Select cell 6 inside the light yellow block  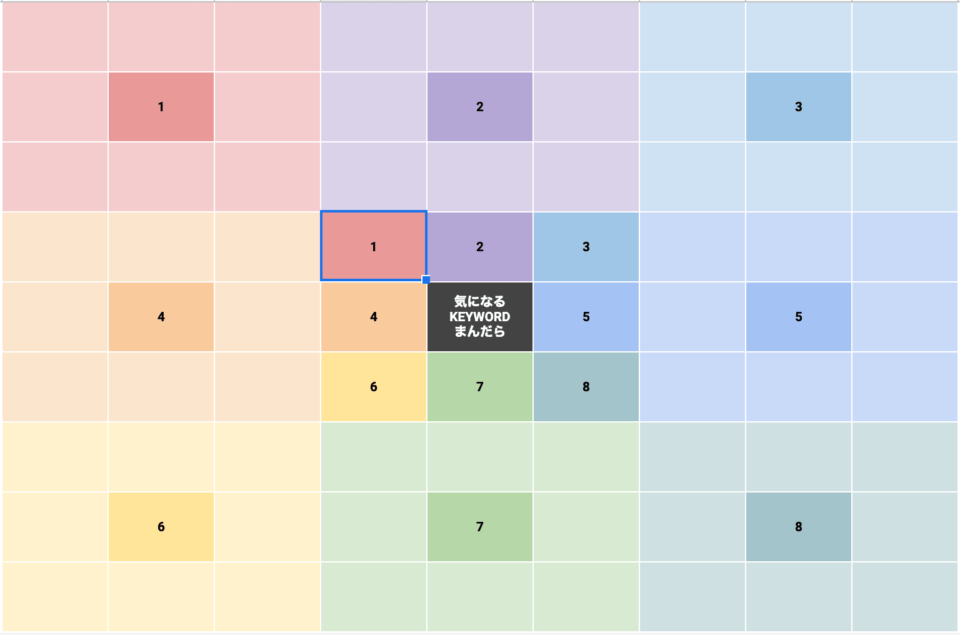(161, 527)
